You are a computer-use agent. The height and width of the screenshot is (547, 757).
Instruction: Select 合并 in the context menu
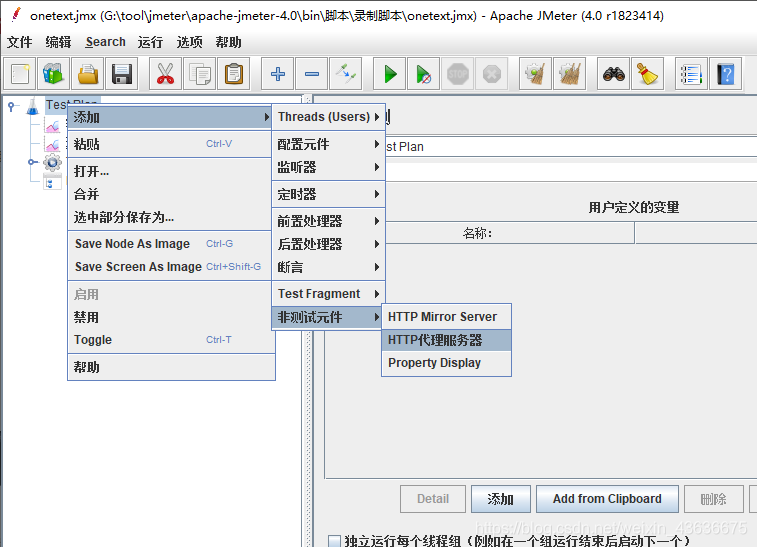(171, 194)
